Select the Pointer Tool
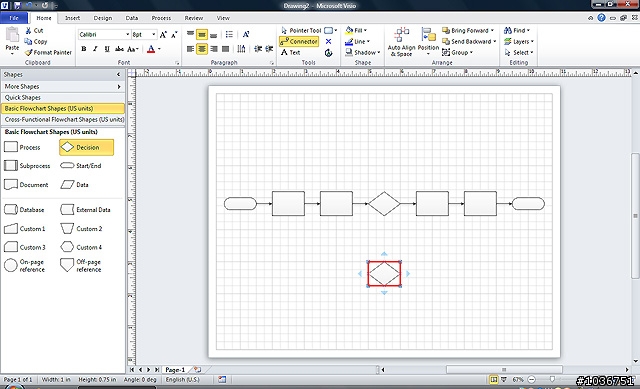Viewport: 640px width, 389px height. [301, 31]
